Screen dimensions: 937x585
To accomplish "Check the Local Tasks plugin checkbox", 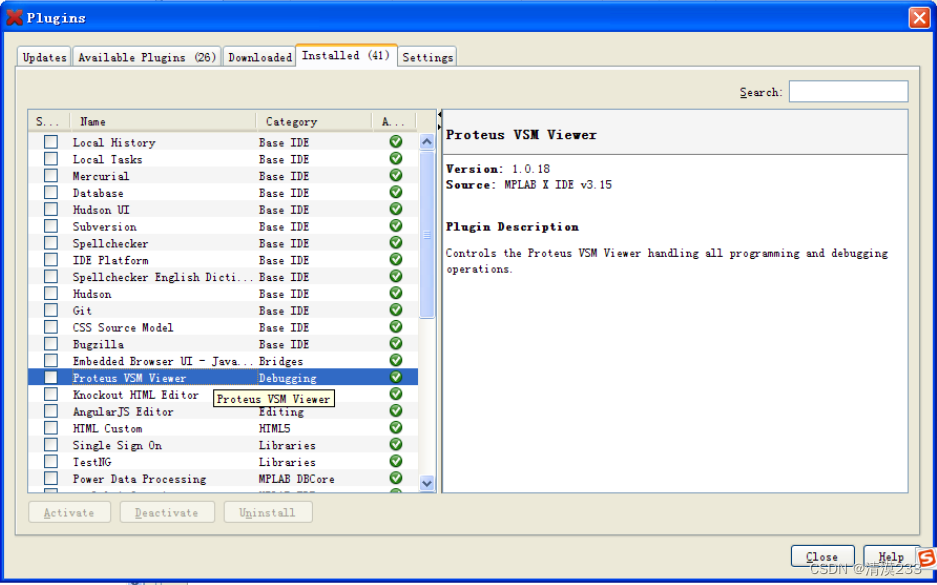I will tap(51, 159).
